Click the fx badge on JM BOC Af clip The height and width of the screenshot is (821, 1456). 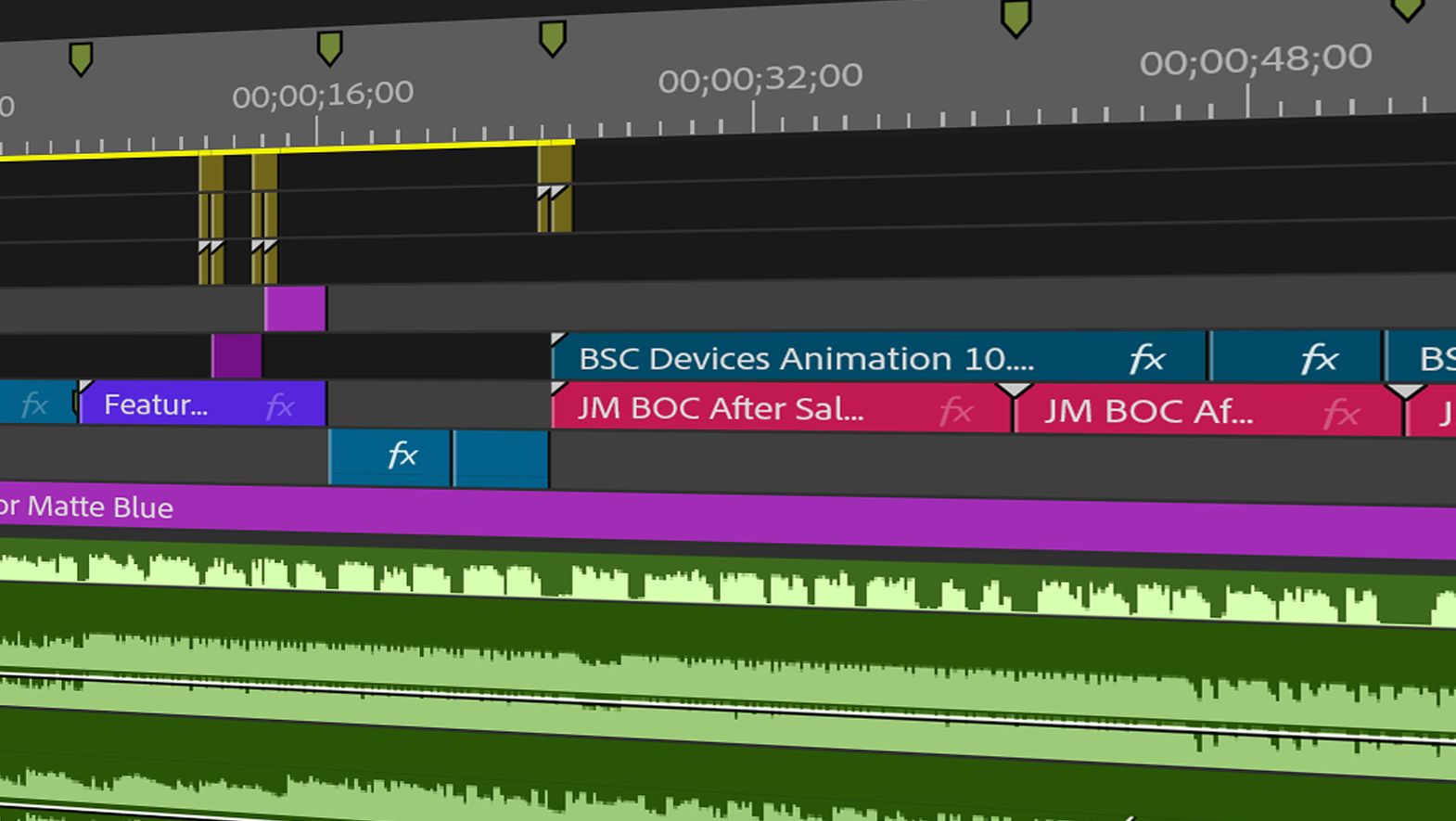[1341, 414]
